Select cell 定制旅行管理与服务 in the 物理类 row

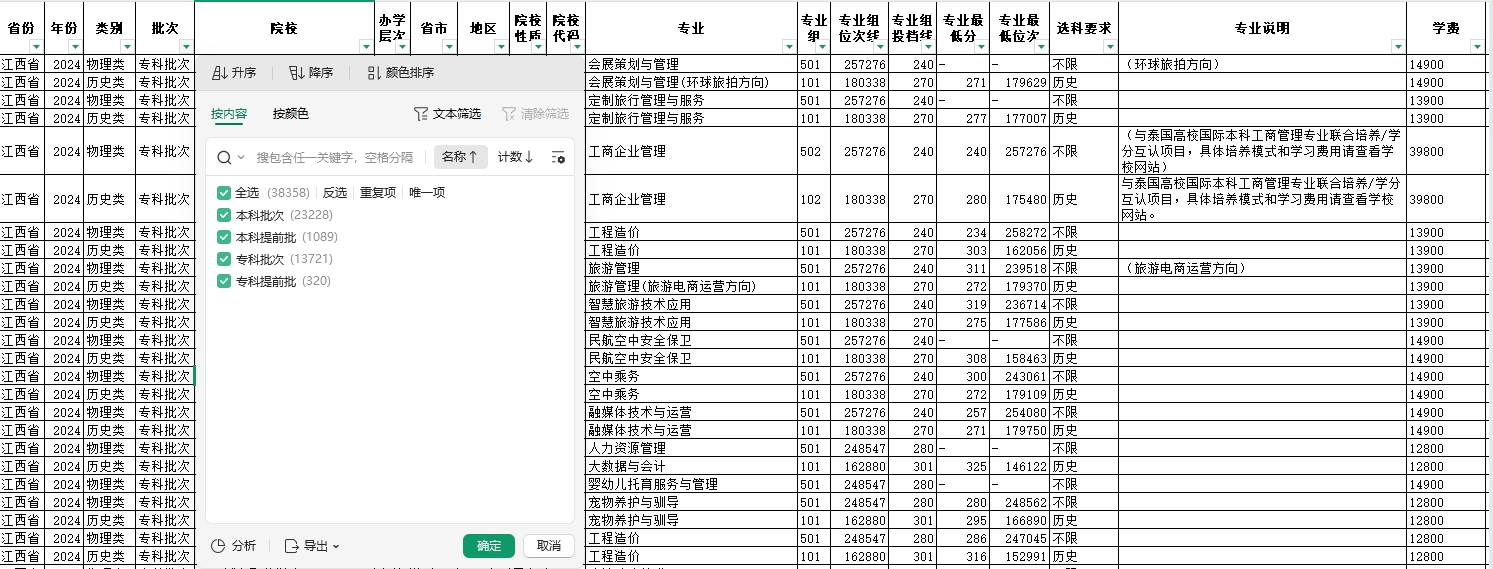pos(691,100)
